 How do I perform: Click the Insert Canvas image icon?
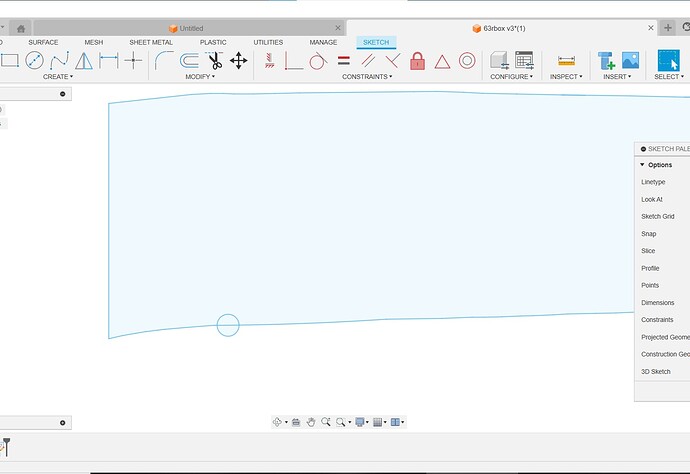click(630, 60)
